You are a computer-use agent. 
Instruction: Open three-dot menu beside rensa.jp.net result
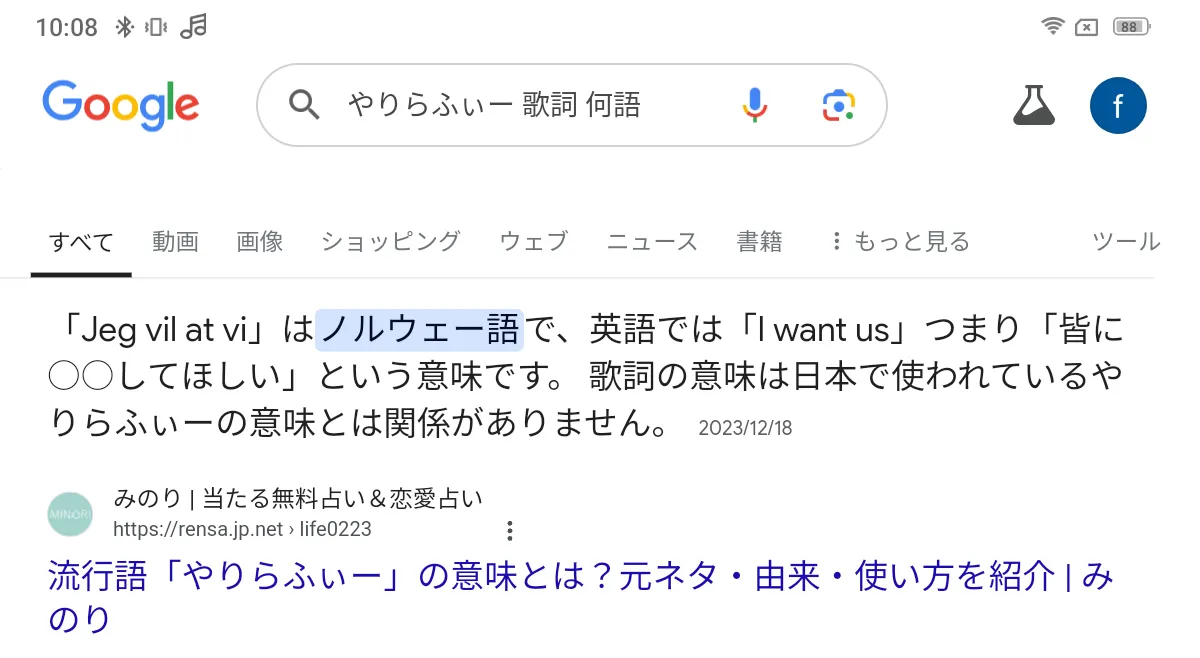(x=509, y=530)
